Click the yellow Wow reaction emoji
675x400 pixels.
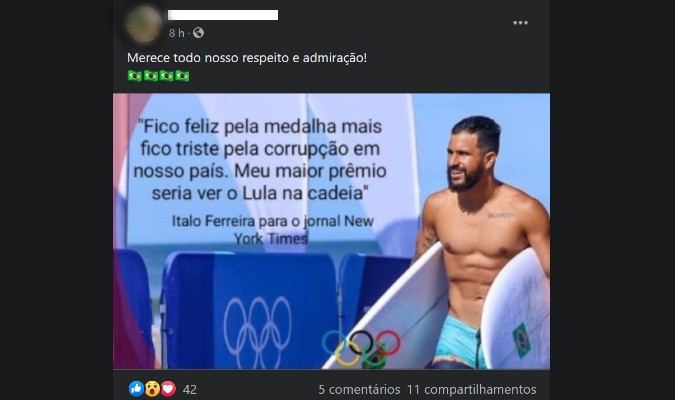[x=152, y=389]
